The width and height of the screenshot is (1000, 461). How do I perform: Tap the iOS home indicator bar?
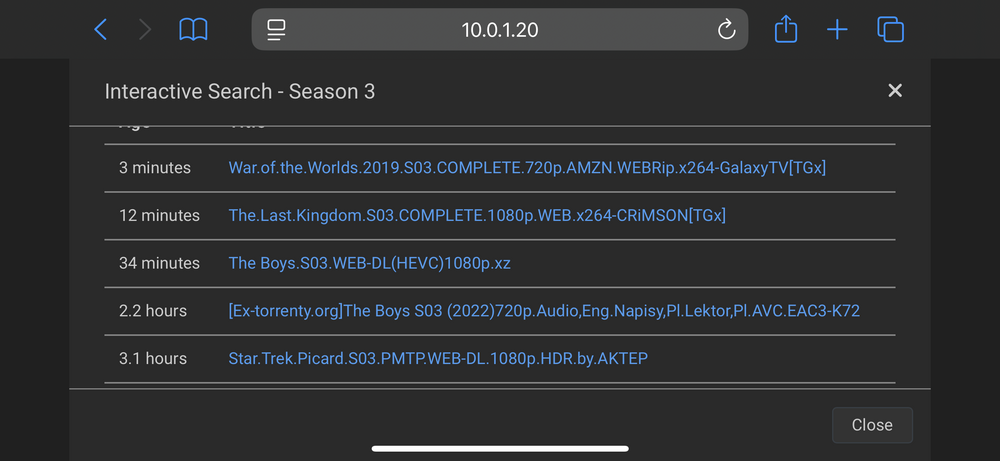500,449
